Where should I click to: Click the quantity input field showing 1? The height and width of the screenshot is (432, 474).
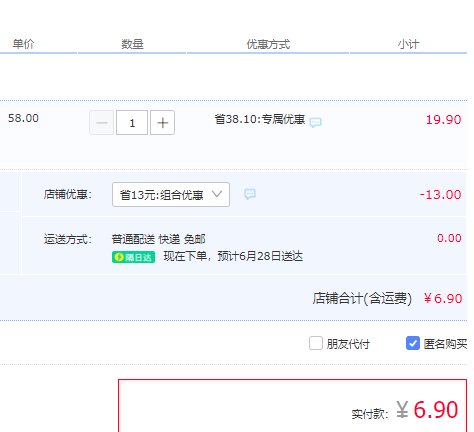point(132,123)
